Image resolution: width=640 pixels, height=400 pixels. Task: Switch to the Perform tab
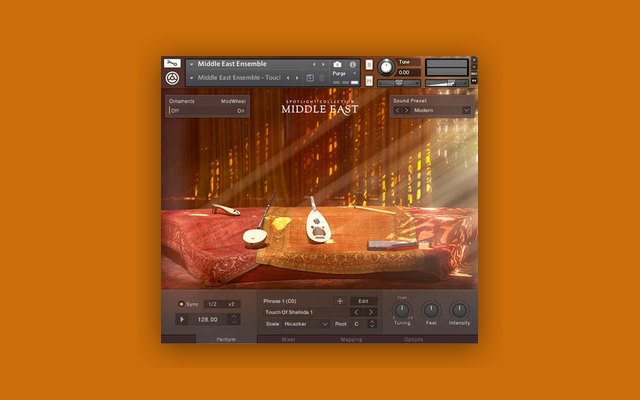point(226,339)
